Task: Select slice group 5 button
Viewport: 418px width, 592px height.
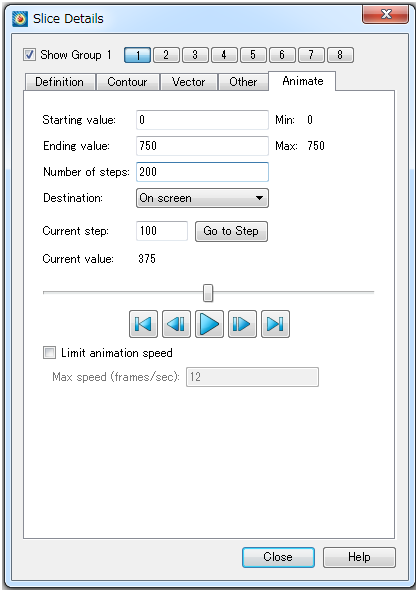Action: click(253, 55)
